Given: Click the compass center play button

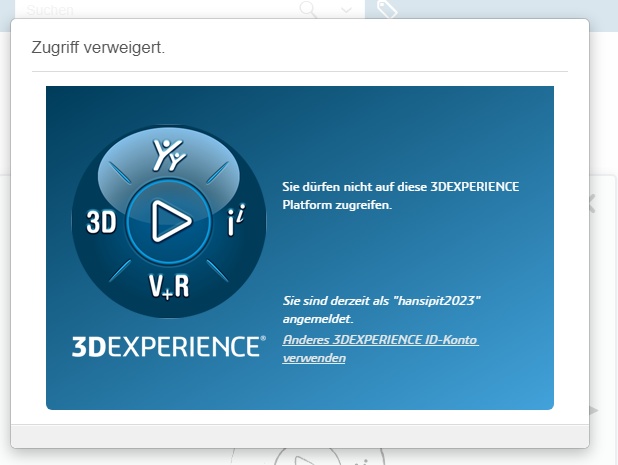Looking at the screenshot, I should 169,221.
